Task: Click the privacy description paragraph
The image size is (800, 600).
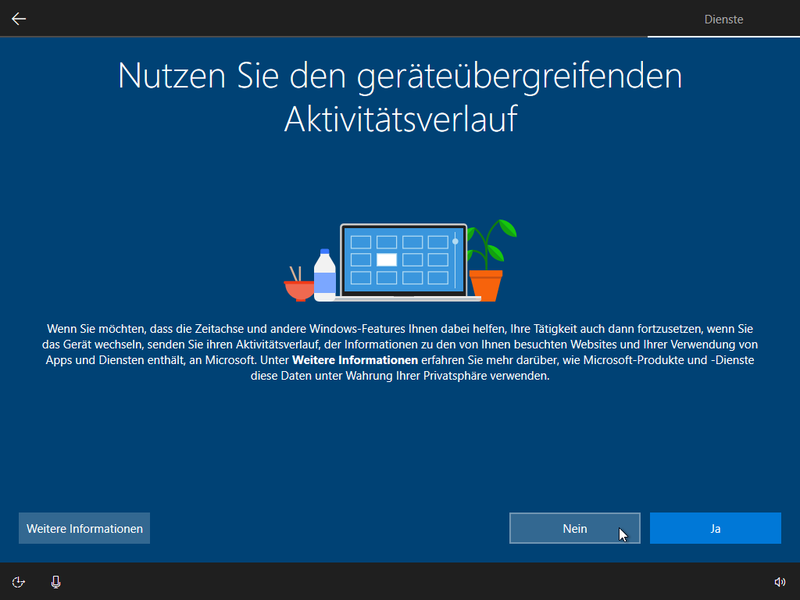Action: (x=400, y=350)
